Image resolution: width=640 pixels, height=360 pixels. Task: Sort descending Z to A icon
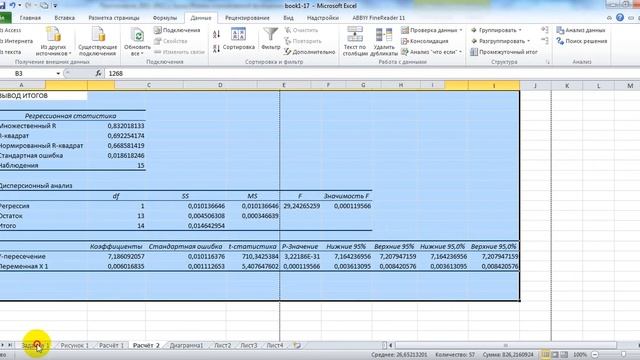coord(216,49)
